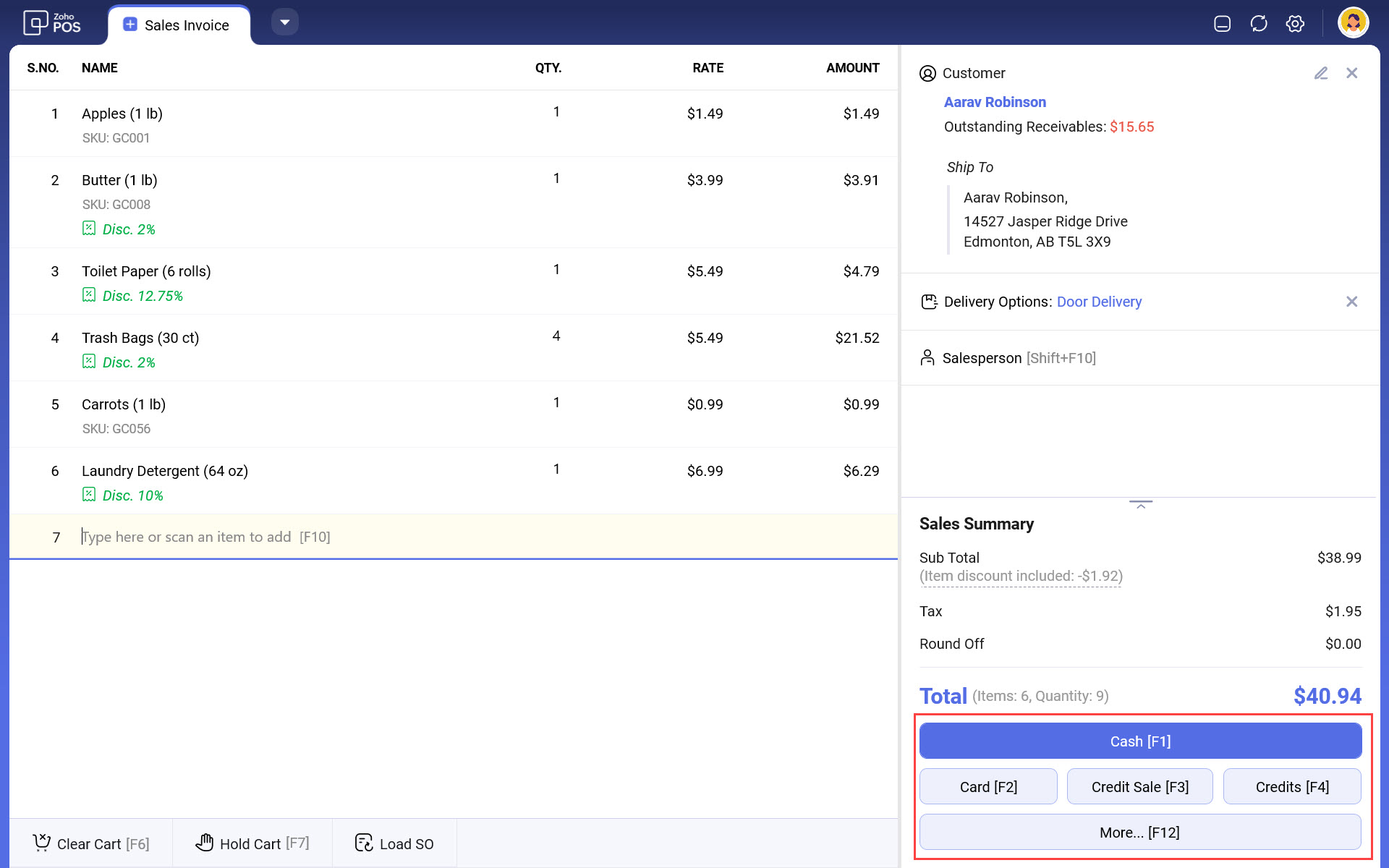Open the settings gear icon
The height and width of the screenshot is (868, 1389).
1295,24
